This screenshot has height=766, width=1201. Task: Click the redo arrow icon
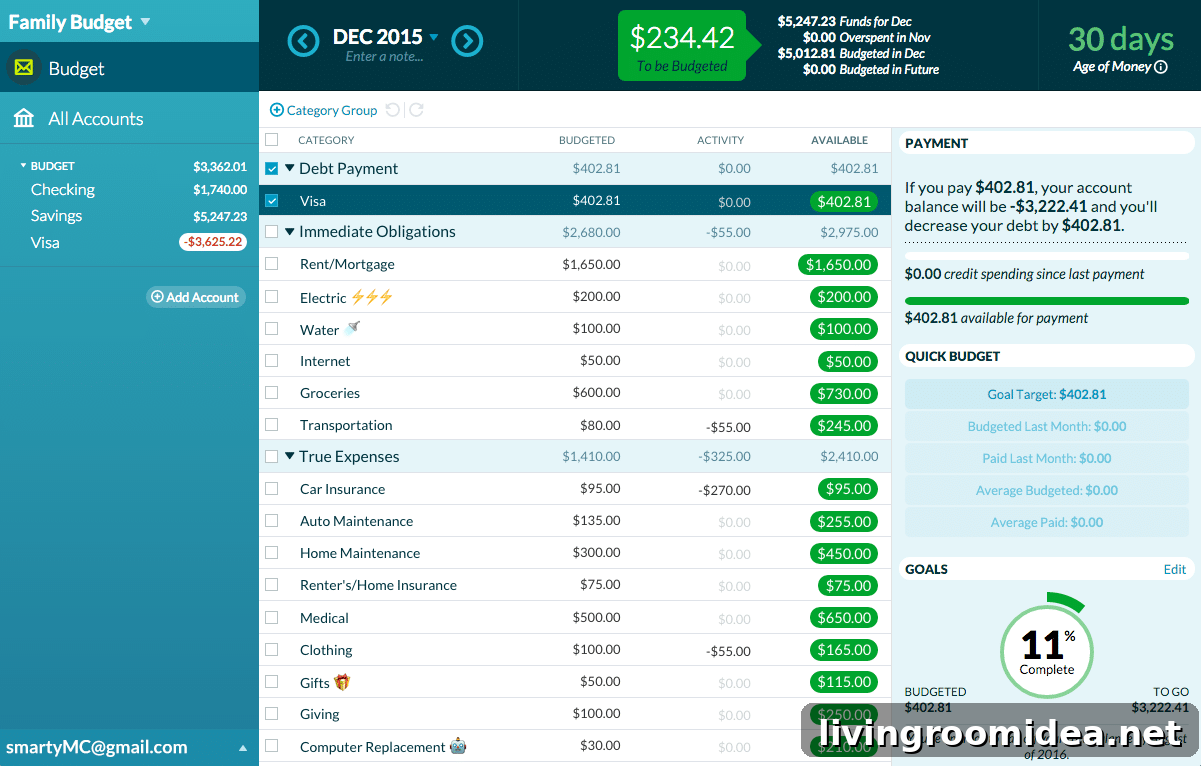pyautogui.click(x=416, y=110)
